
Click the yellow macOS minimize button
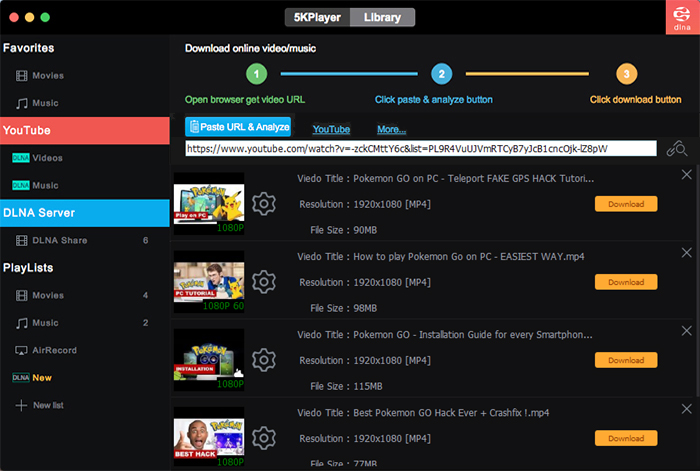29,17
